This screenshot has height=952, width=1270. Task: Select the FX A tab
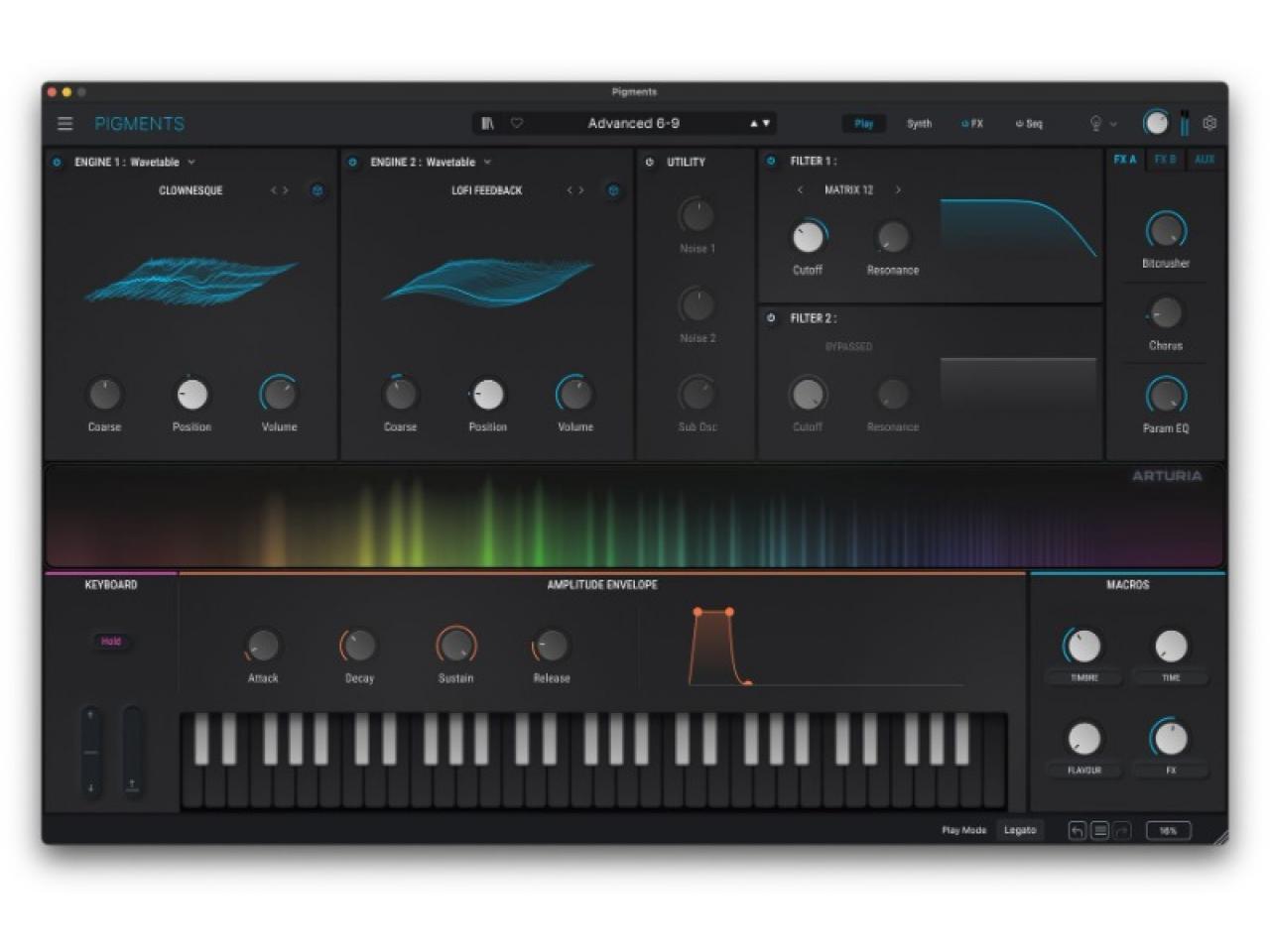point(1125,160)
